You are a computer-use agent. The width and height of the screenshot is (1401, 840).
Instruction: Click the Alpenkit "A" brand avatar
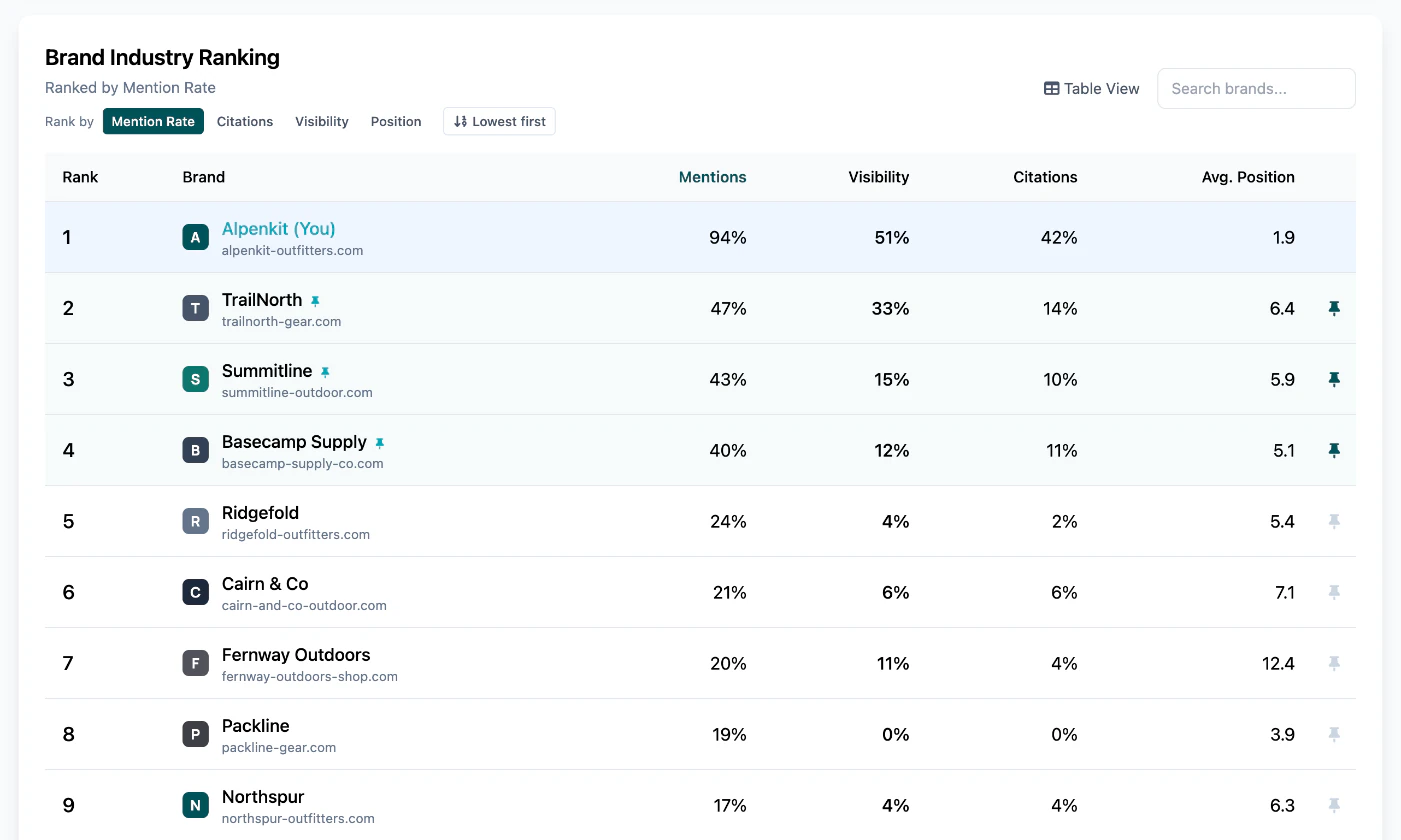[195, 237]
